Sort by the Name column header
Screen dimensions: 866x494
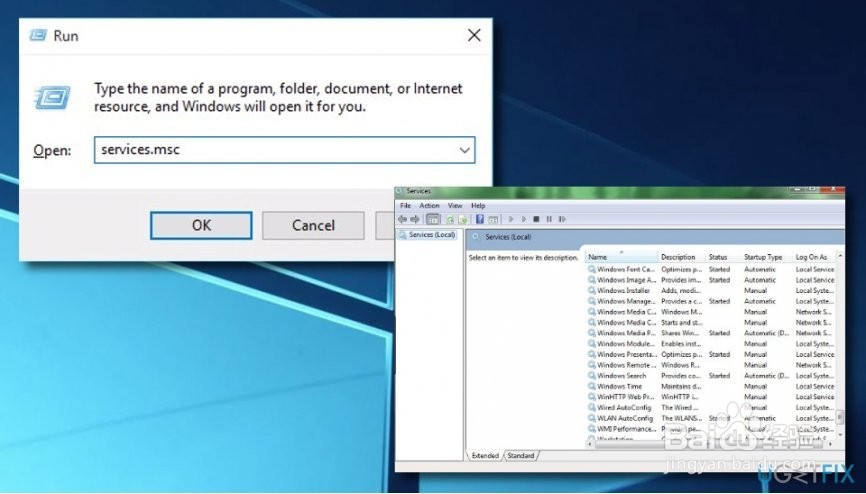[x=622, y=257]
